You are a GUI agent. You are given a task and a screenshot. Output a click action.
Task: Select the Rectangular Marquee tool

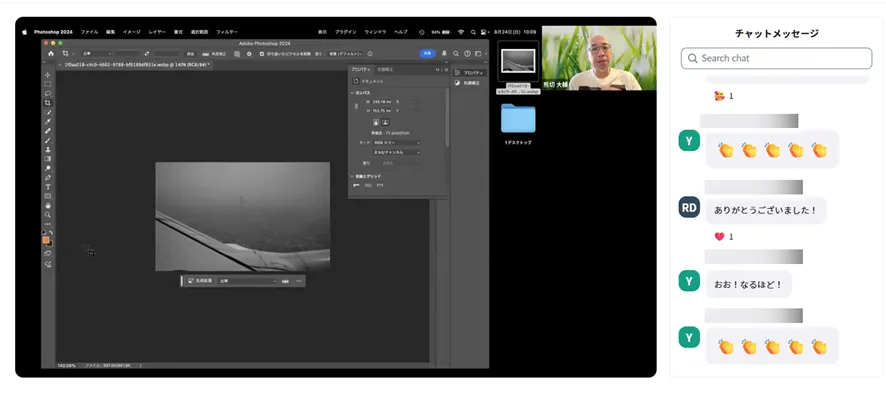(47, 84)
